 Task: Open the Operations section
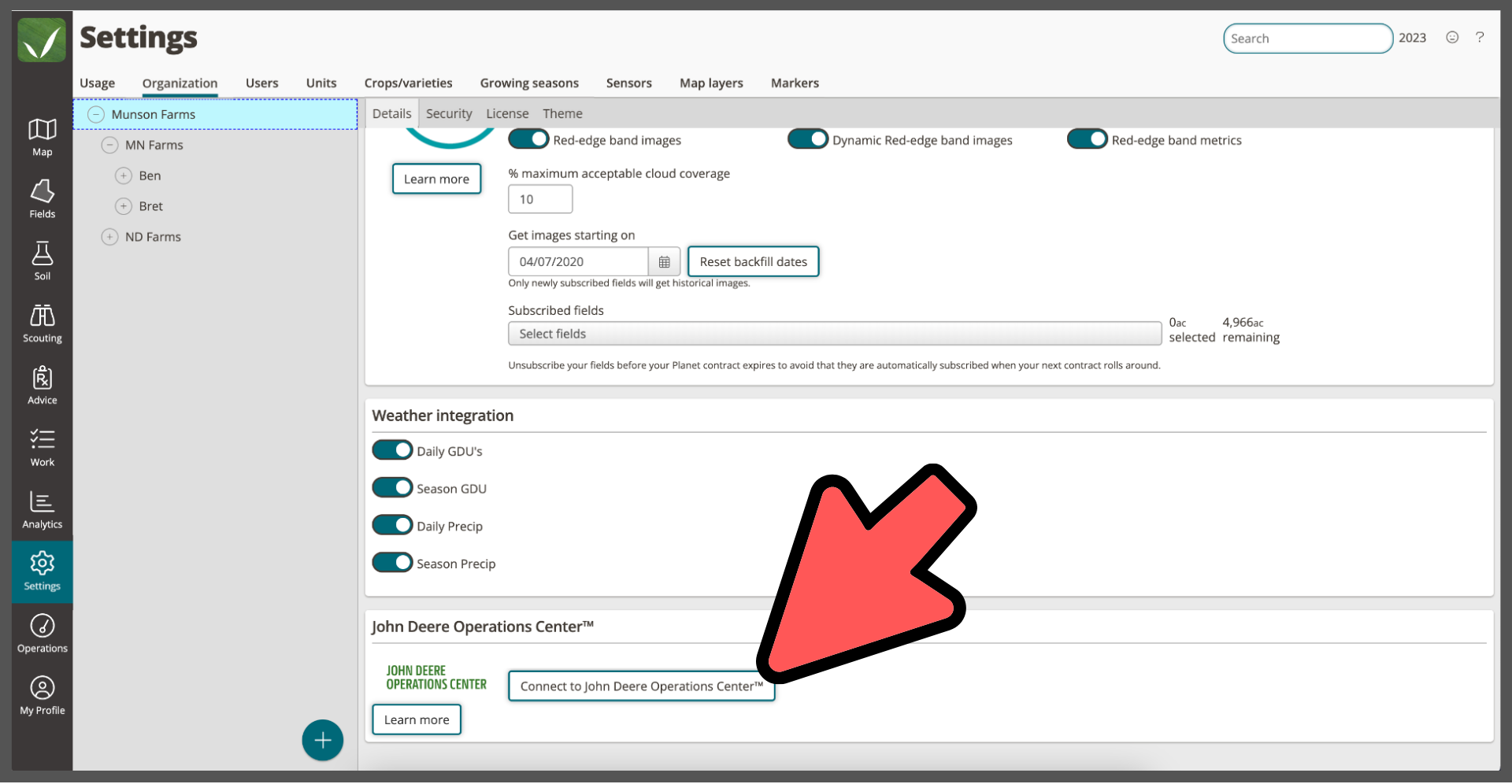point(42,634)
